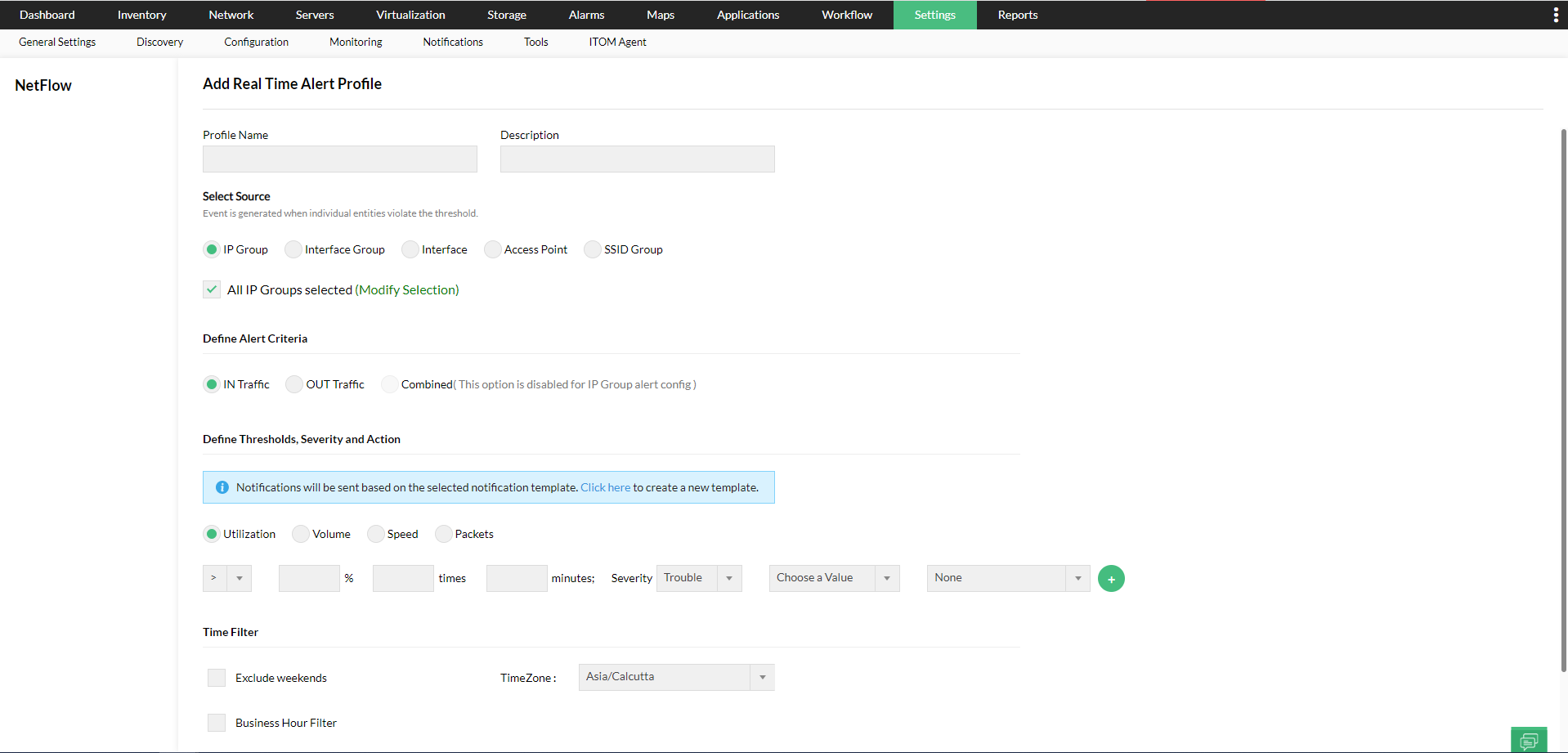Switch to the Monitoring settings tab
The image size is (1568, 753).
click(x=356, y=42)
